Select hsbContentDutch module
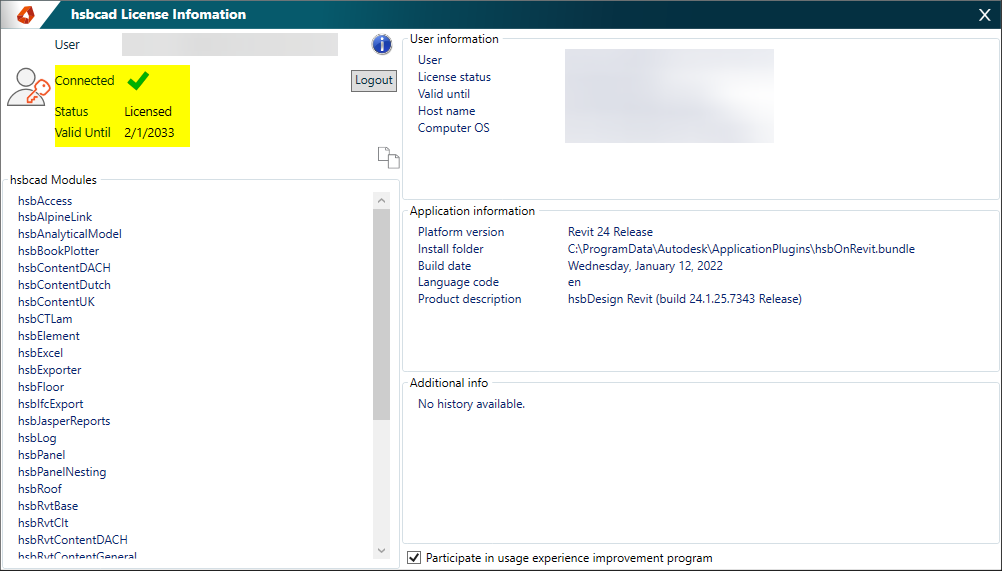This screenshot has height=571, width=1002. [65, 285]
